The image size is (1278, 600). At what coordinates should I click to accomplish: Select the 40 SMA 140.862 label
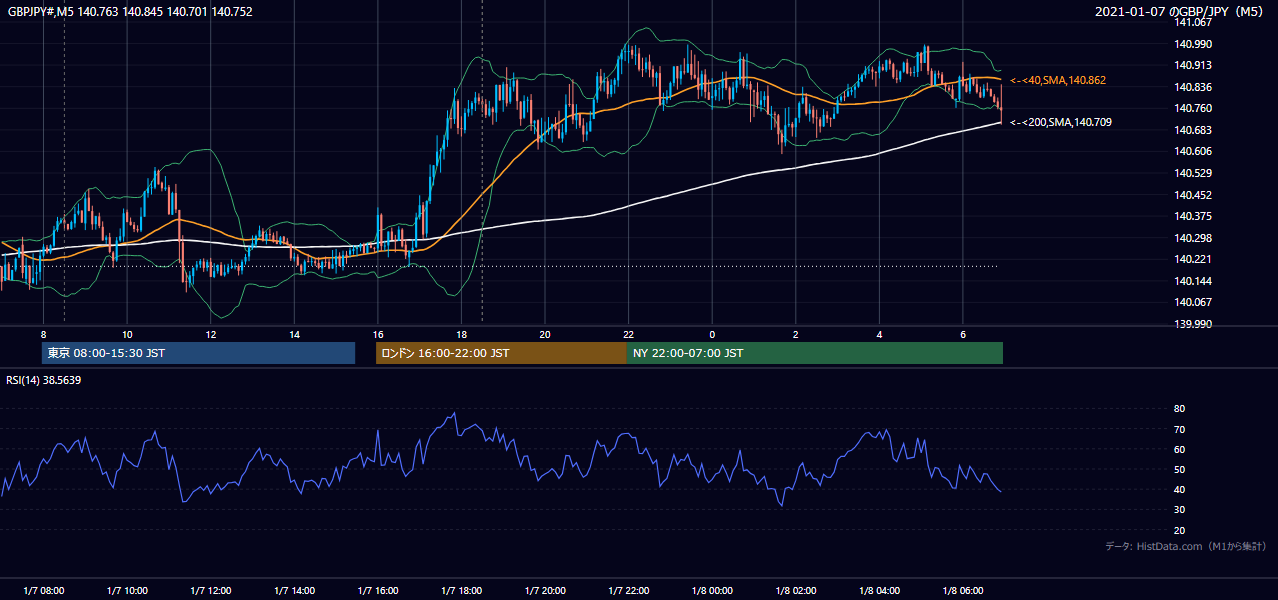[1058, 80]
